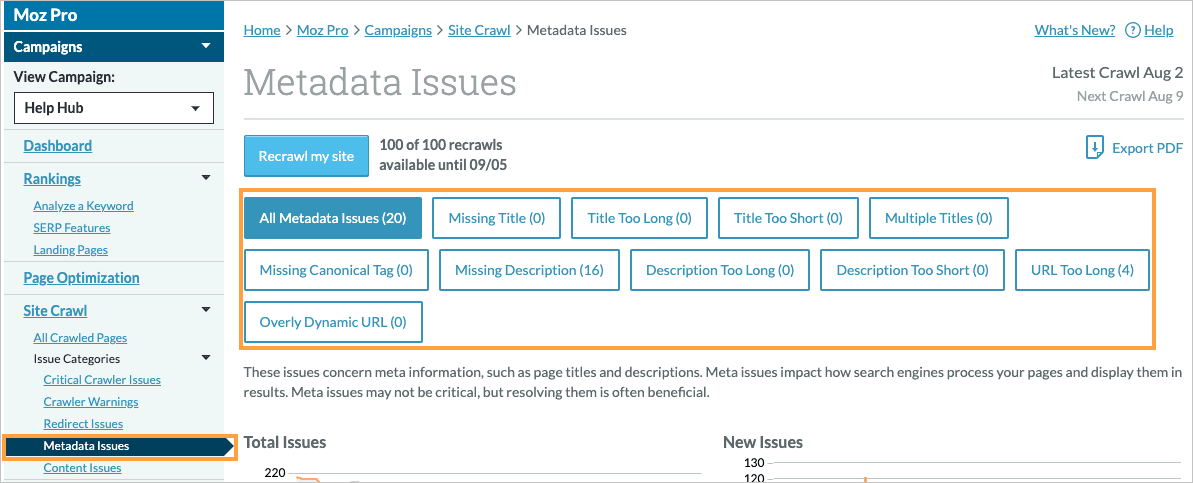
Task: Filter by URL Too Long (4)
Action: point(1082,270)
